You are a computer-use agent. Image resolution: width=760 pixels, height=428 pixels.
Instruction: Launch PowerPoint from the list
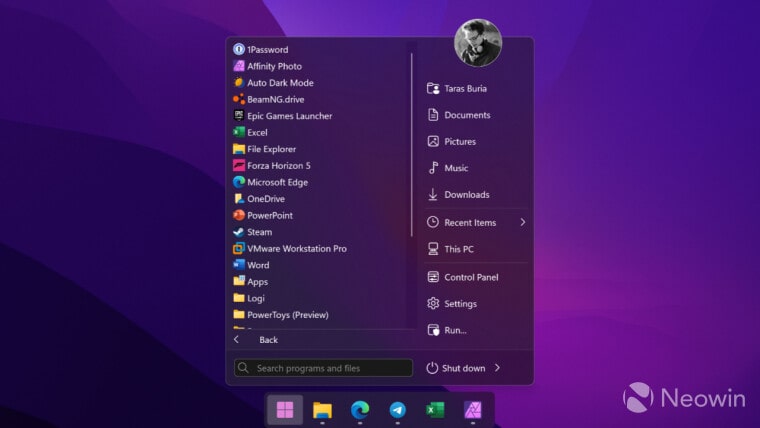[x=263, y=215]
